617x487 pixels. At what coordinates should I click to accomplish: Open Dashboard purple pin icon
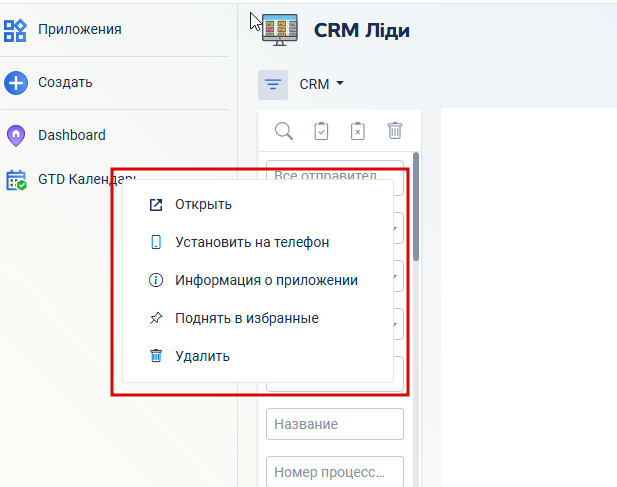coord(16,136)
